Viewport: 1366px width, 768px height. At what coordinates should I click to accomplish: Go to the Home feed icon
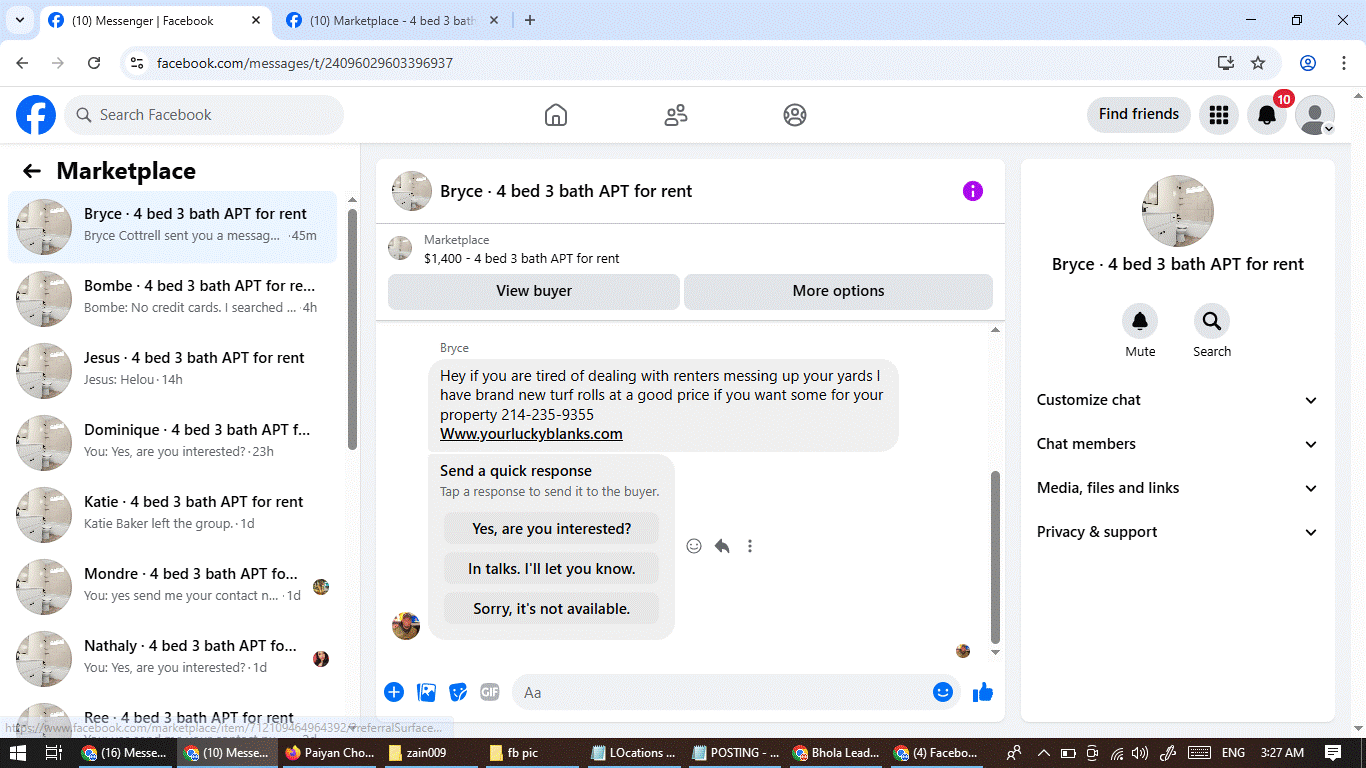point(556,115)
